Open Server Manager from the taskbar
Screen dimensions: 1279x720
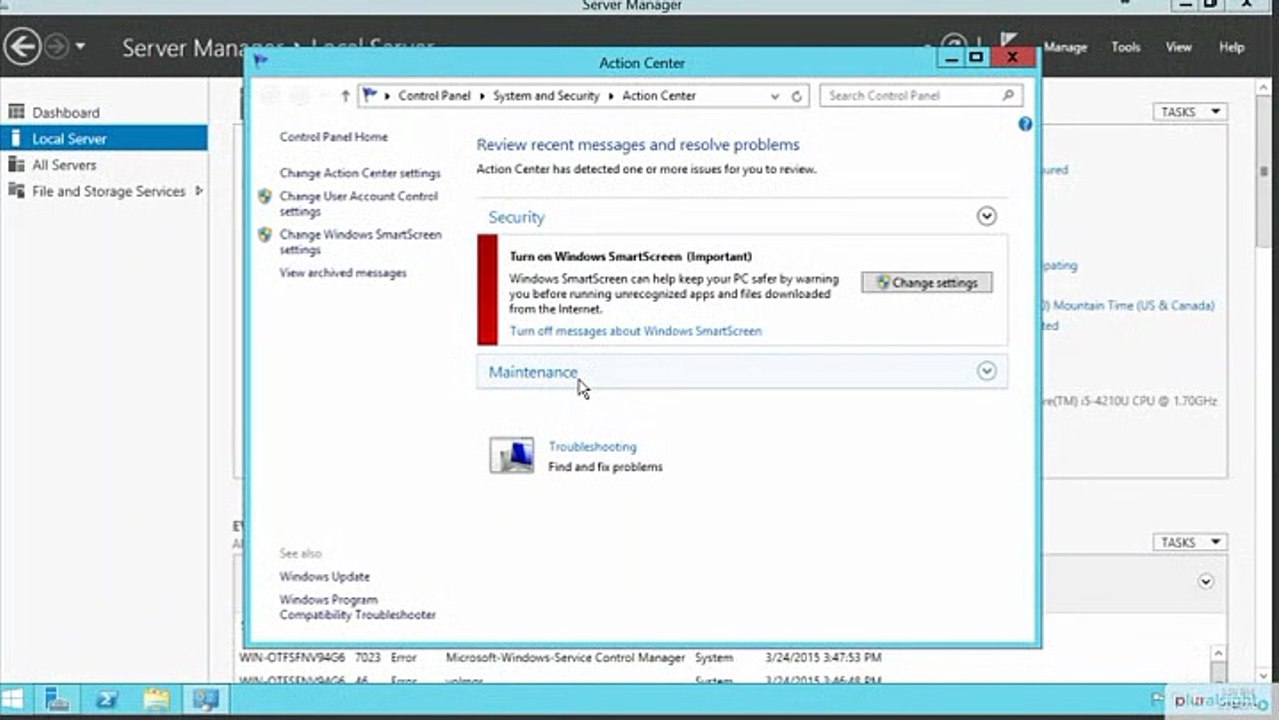tap(57, 700)
